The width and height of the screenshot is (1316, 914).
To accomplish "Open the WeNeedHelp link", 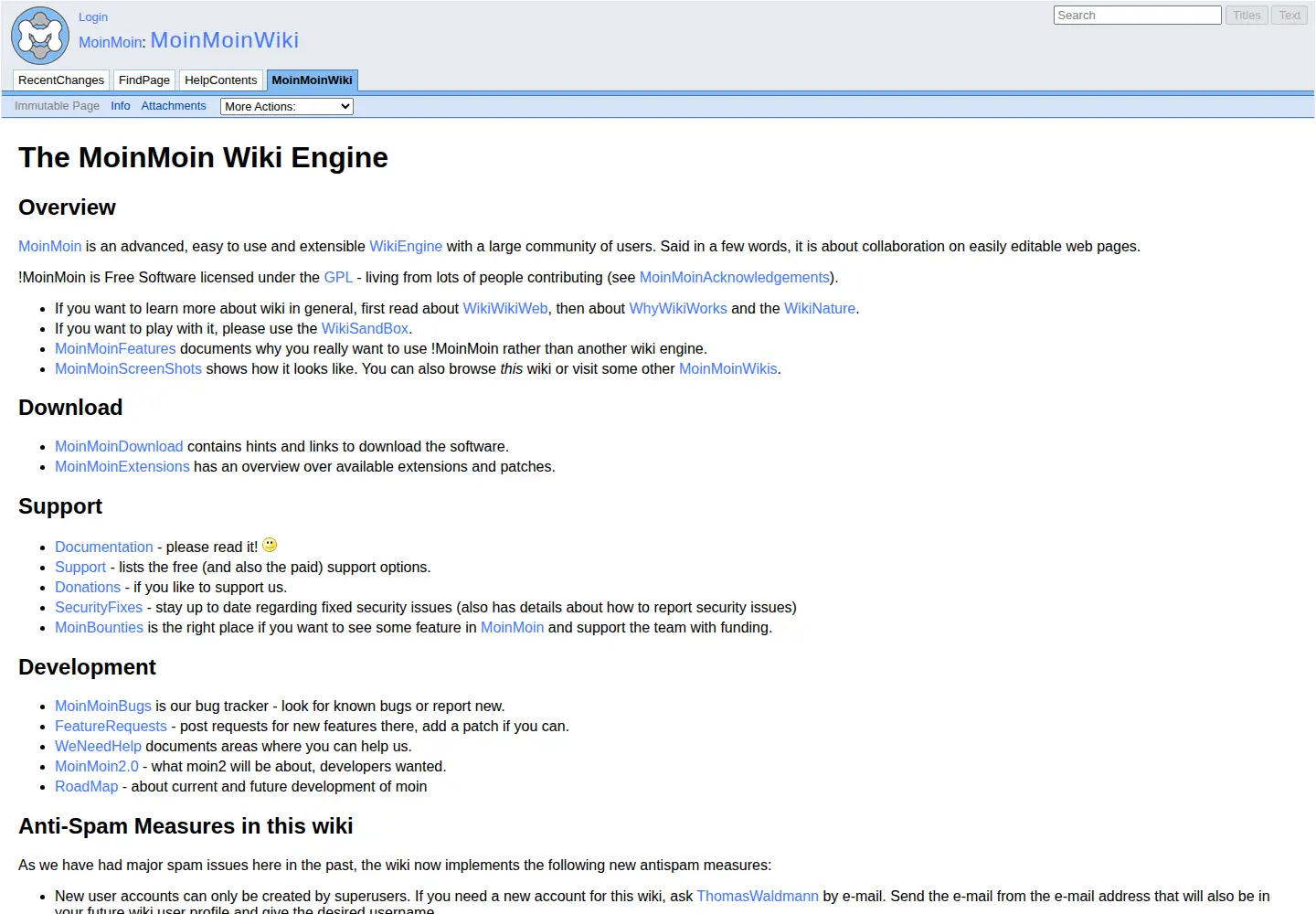I will pyautogui.click(x=98, y=746).
